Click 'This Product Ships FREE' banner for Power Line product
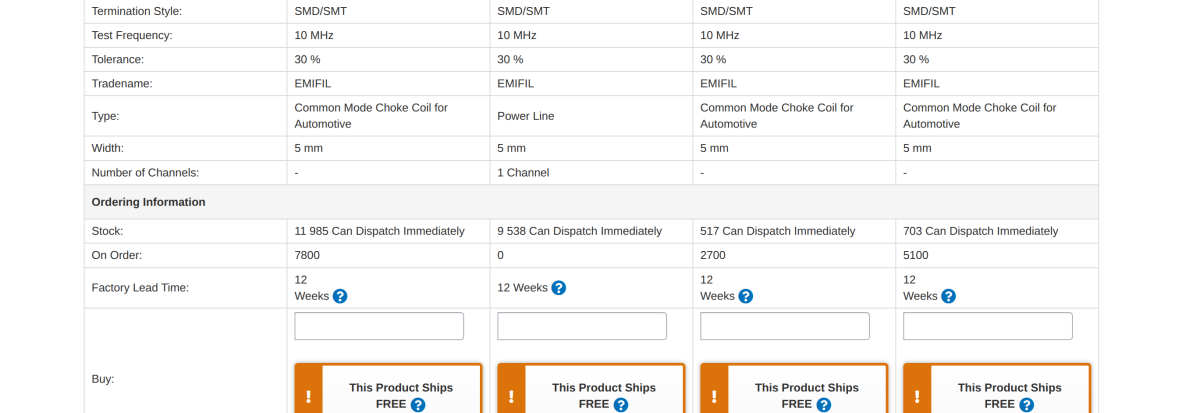 click(x=591, y=389)
